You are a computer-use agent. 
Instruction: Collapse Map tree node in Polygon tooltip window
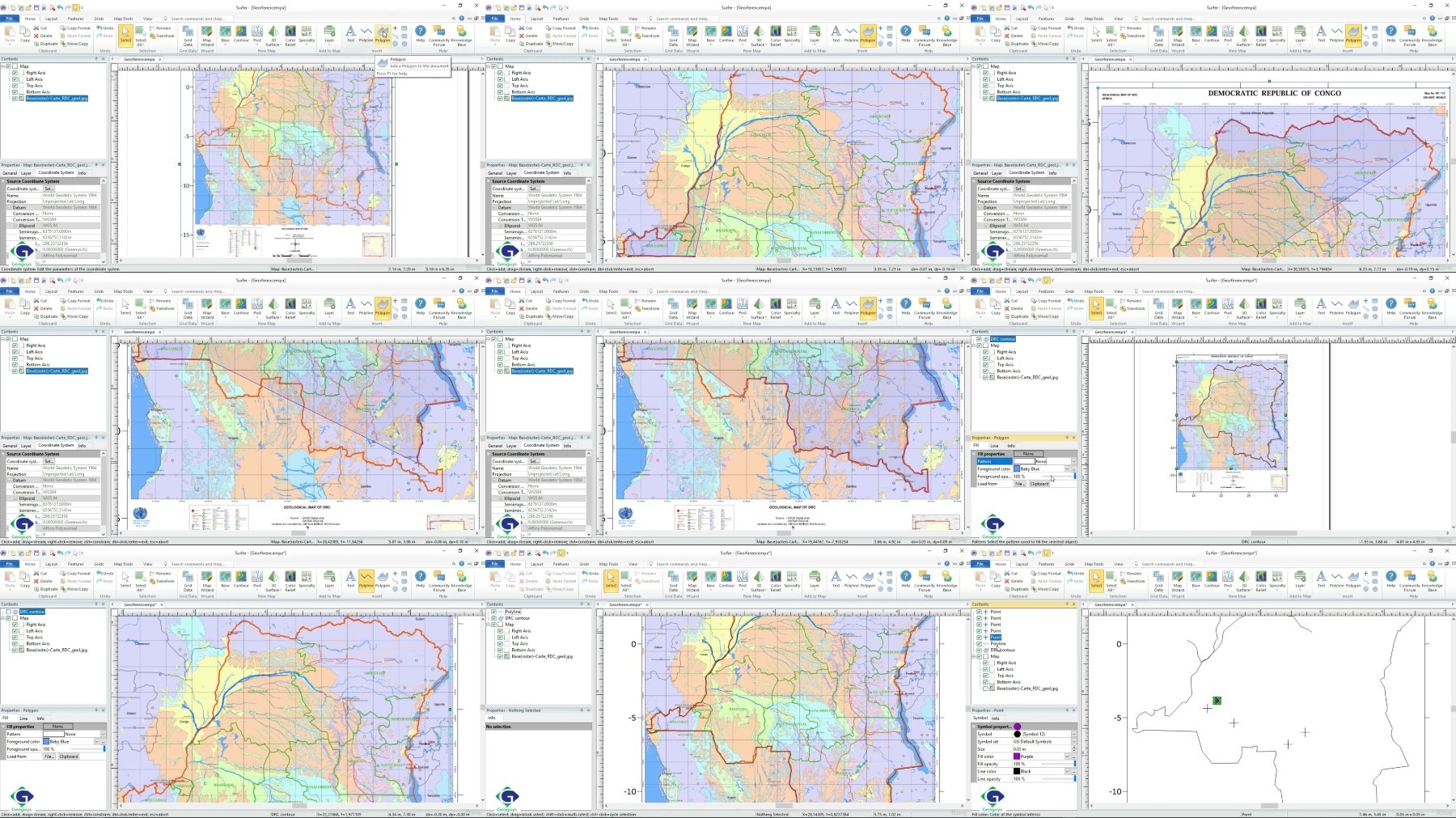pyautogui.click(x=3, y=66)
